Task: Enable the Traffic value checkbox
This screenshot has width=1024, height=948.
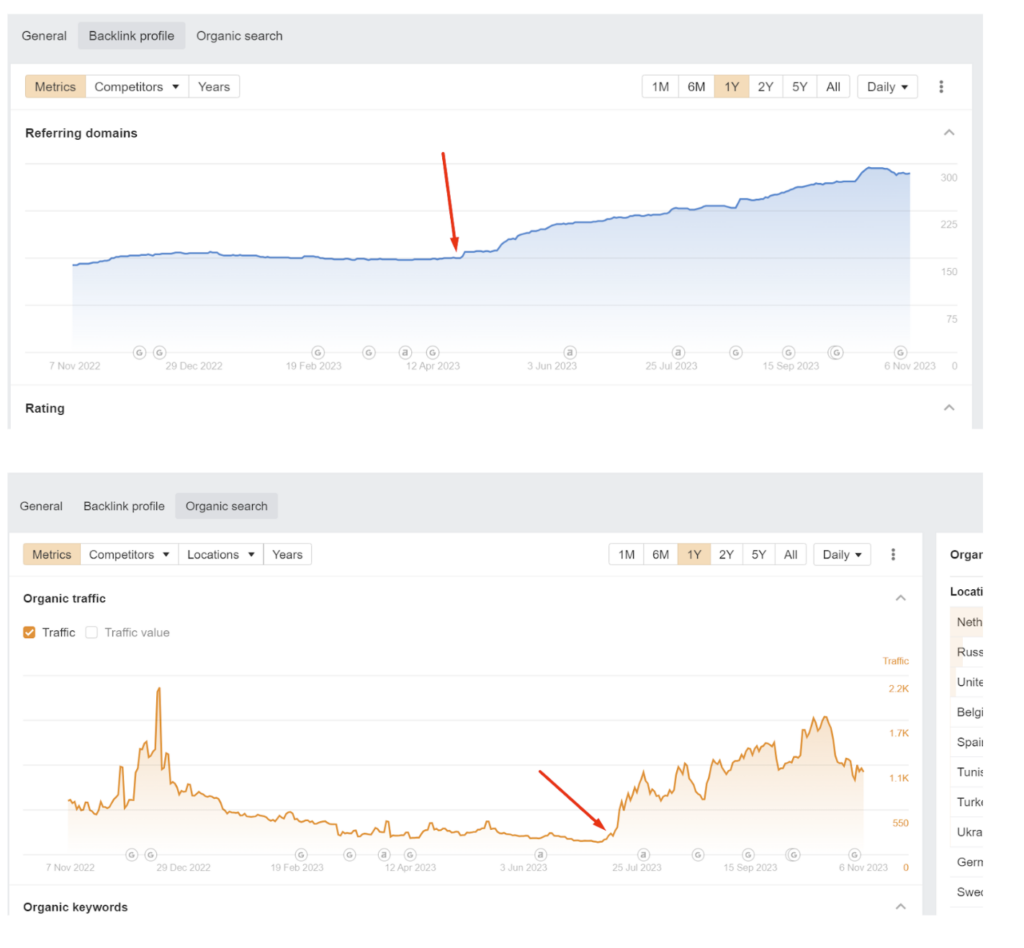Action: click(x=92, y=632)
